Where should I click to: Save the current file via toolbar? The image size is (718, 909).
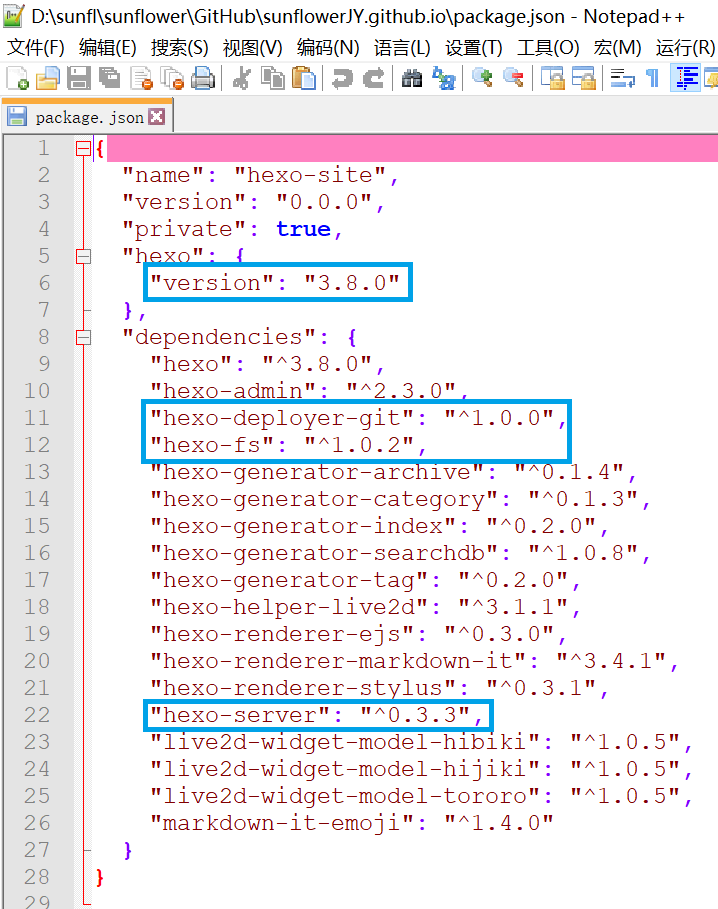click(x=78, y=78)
